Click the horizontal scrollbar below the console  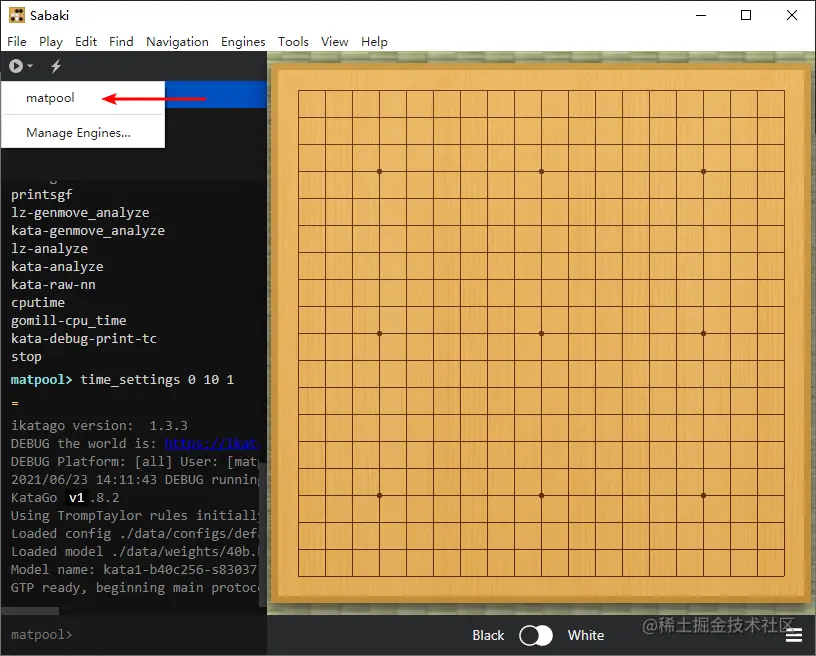(x=30, y=611)
